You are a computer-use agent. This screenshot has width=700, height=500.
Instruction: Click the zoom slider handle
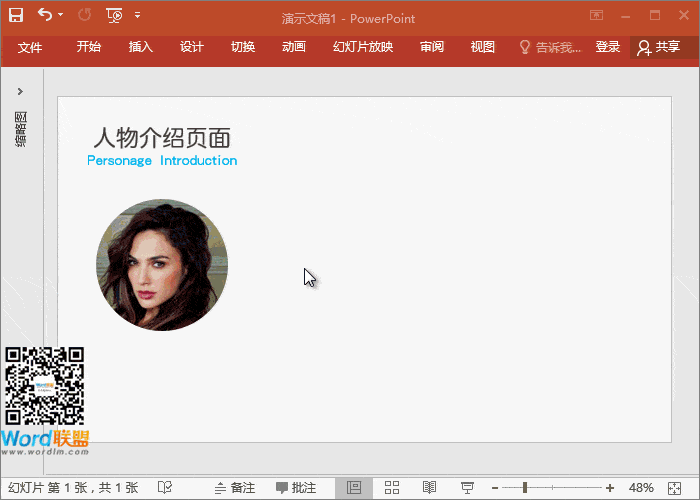[525, 487]
